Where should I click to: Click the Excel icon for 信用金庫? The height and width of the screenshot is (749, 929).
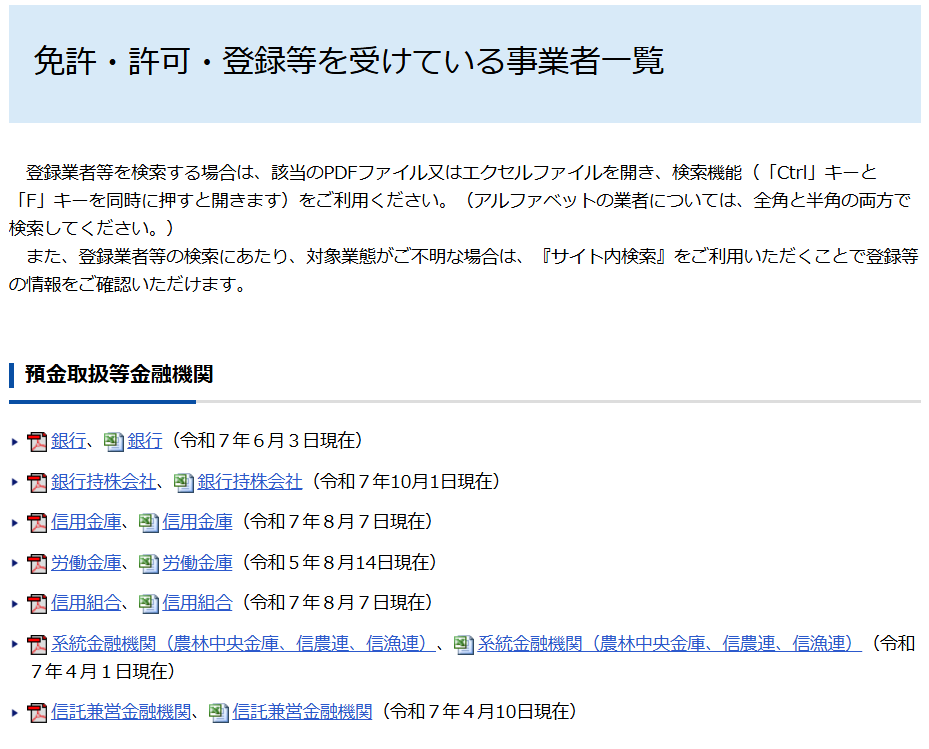[149, 522]
